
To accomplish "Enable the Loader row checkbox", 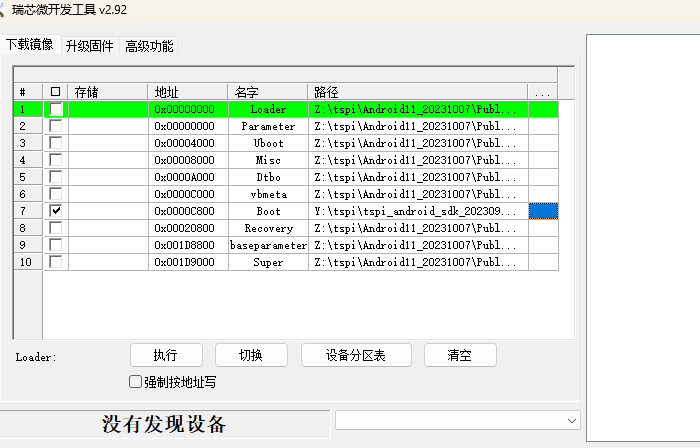I will [x=56, y=109].
